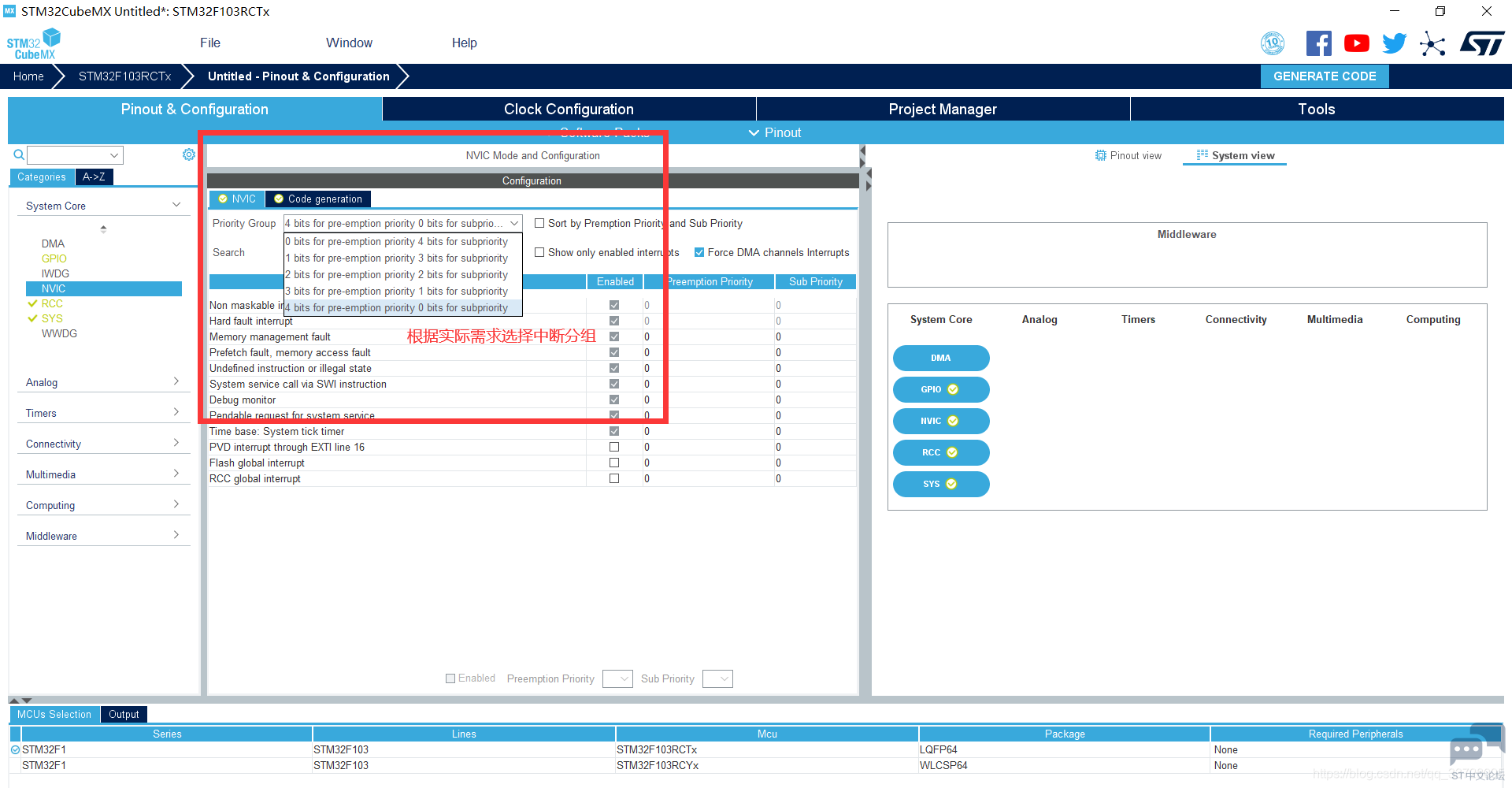The image size is (1512, 788).
Task: Switch to A->Z list tab
Action: coord(94,177)
